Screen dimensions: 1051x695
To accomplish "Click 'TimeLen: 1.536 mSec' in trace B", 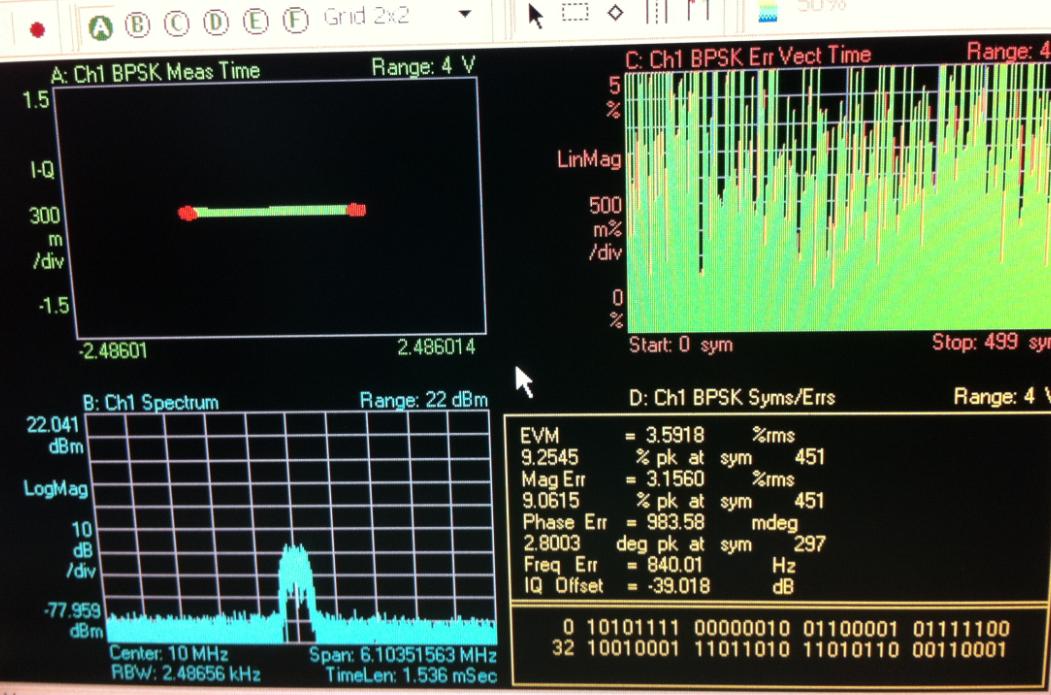I will (x=412, y=675).
